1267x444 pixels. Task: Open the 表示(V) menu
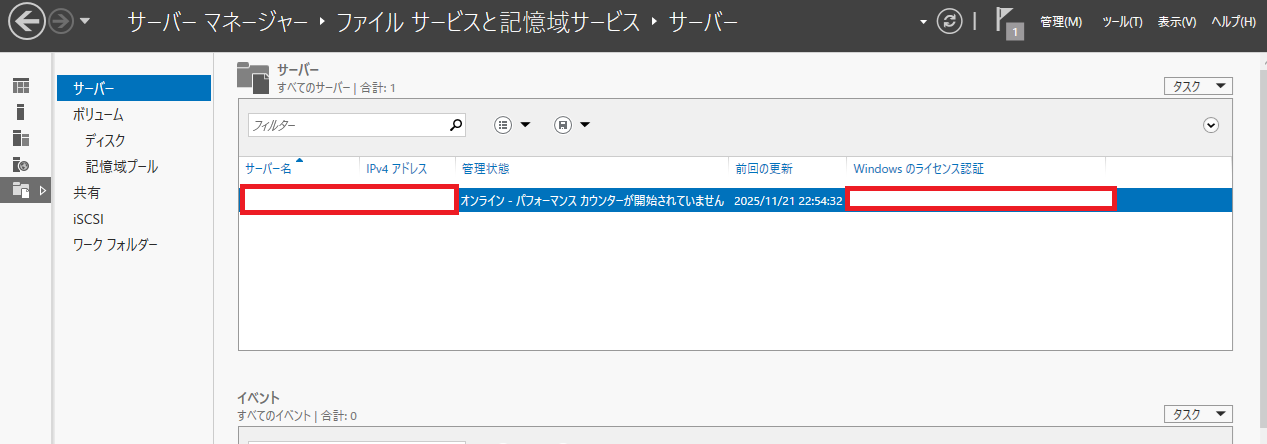tap(1177, 22)
